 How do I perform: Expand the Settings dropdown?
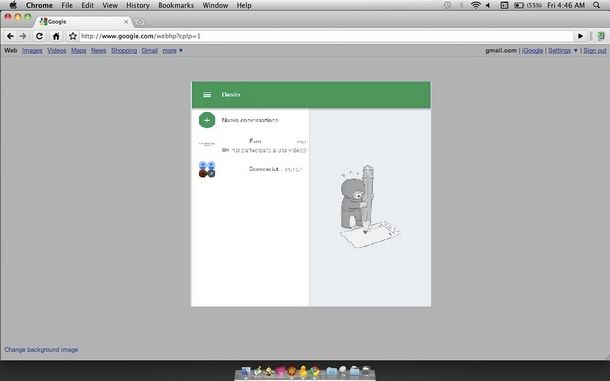pos(563,51)
